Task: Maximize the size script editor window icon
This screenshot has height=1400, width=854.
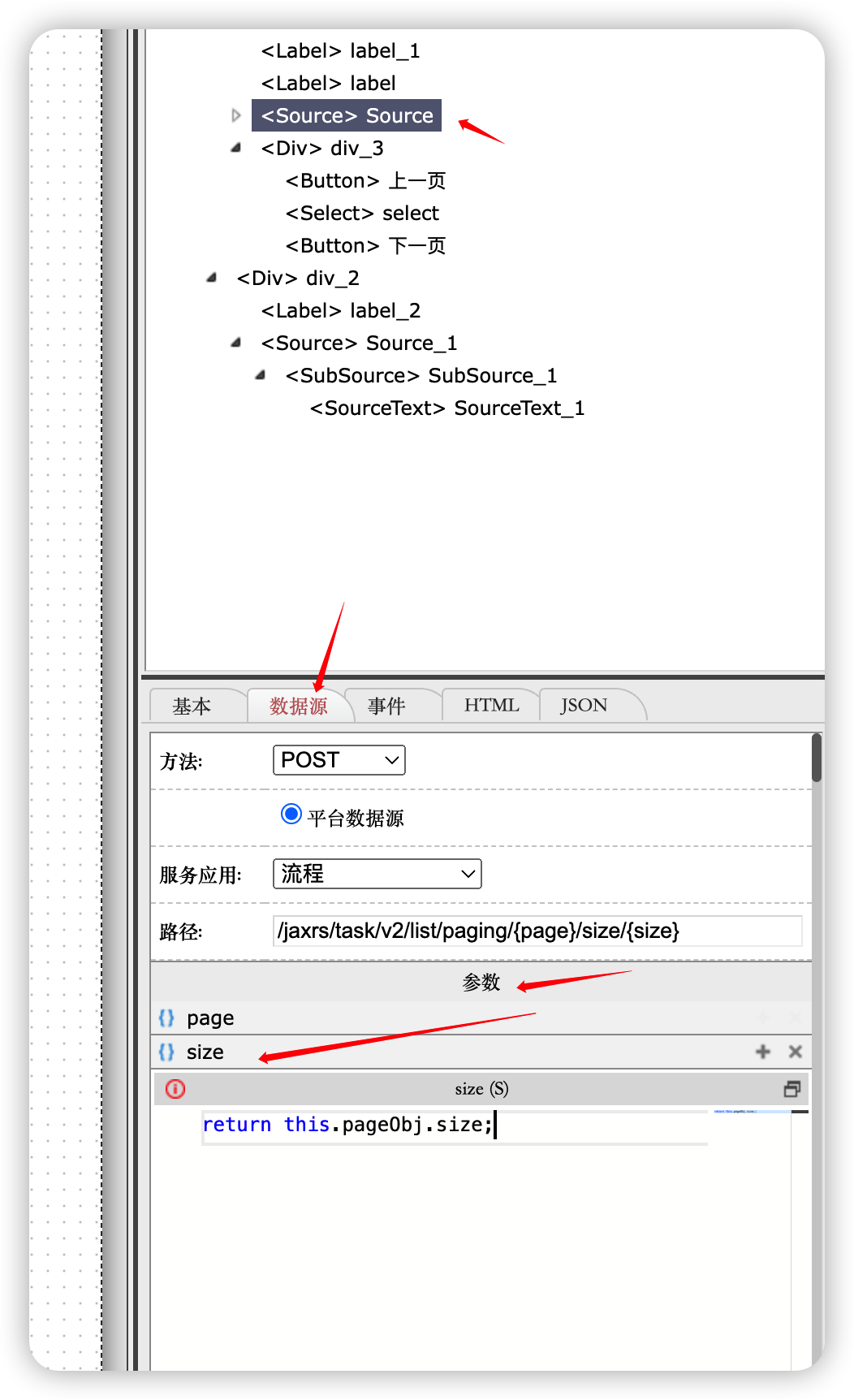Action: [x=792, y=1089]
